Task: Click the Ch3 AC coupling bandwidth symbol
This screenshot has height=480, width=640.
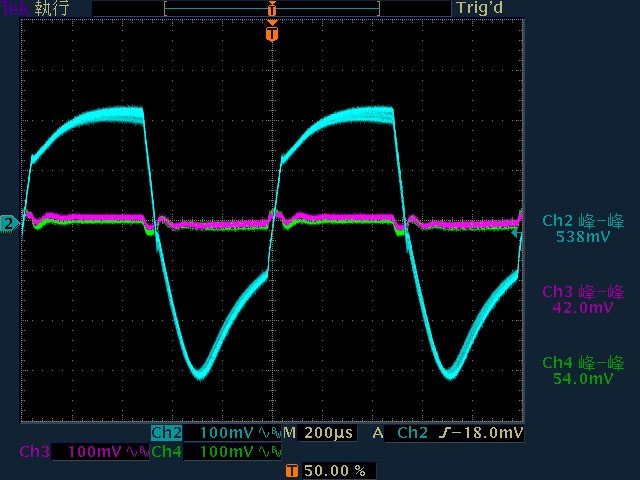Action: point(138,452)
